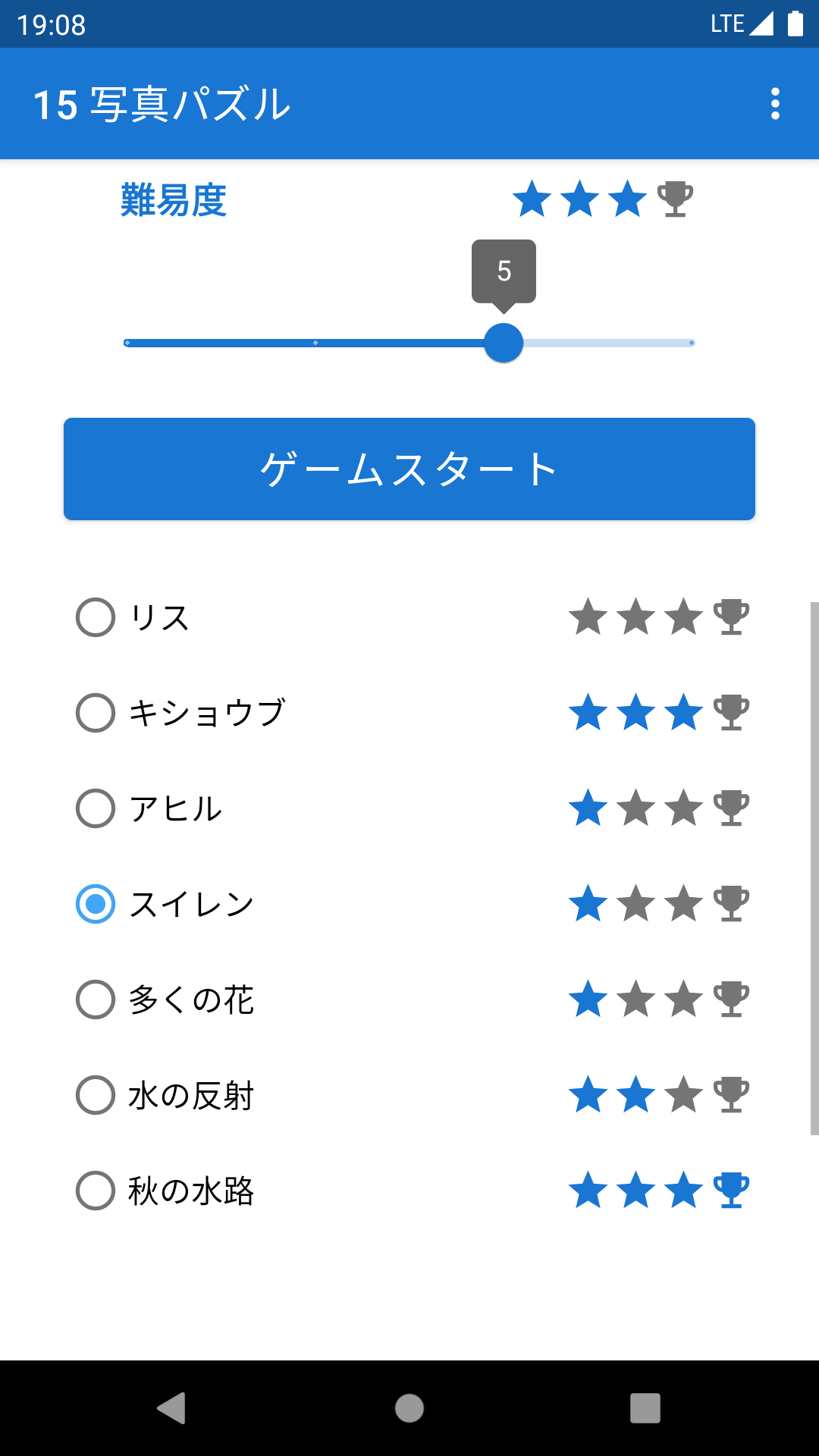
Task: Click the difficulty slider thumb at 5
Action: point(504,343)
